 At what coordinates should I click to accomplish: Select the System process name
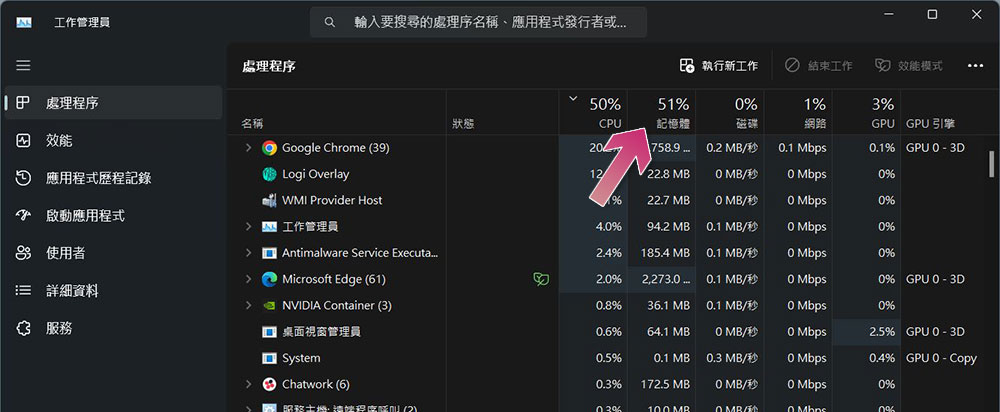(x=301, y=358)
